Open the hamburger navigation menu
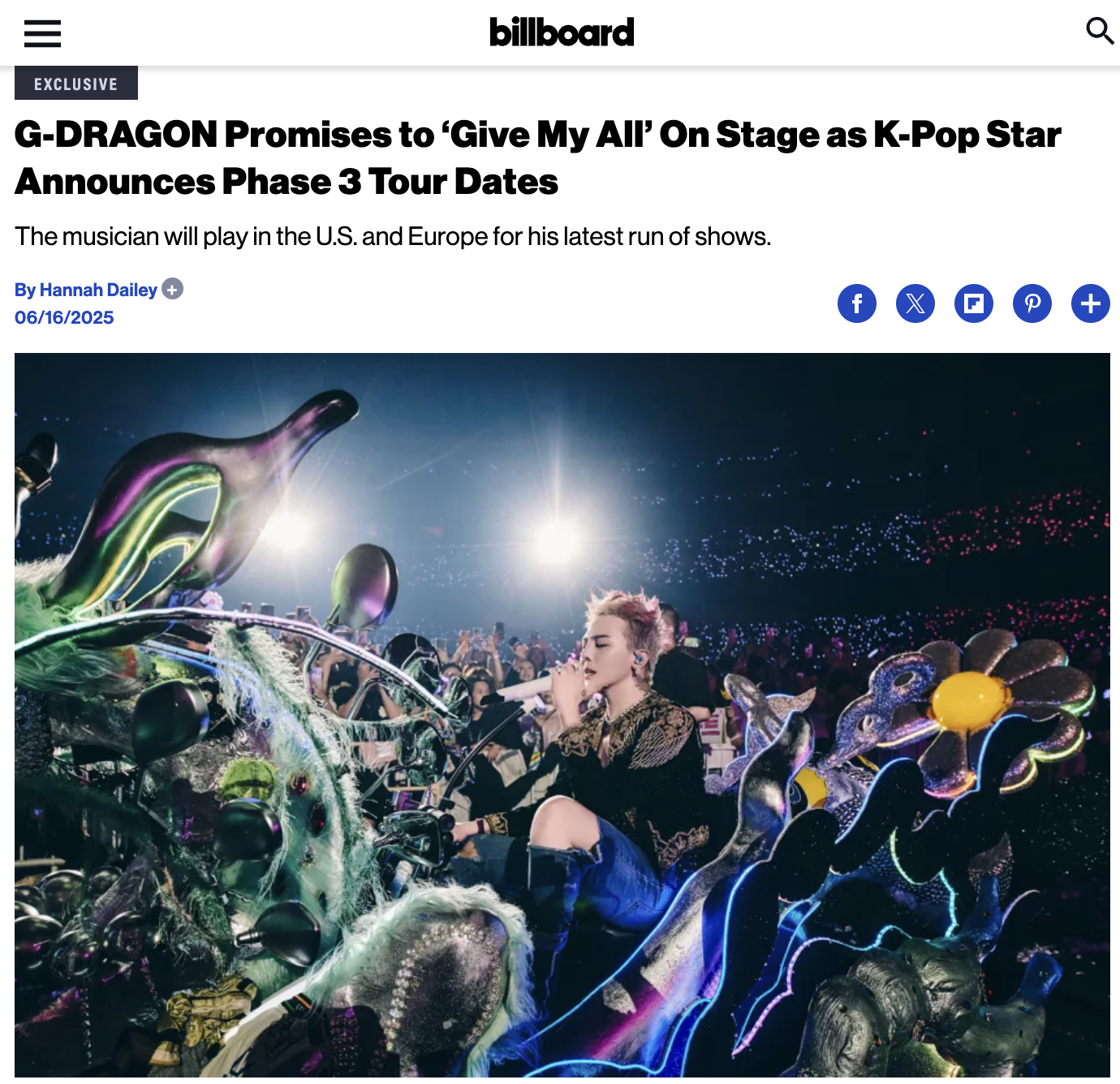This screenshot has width=1120, height=1084. (42, 33)
